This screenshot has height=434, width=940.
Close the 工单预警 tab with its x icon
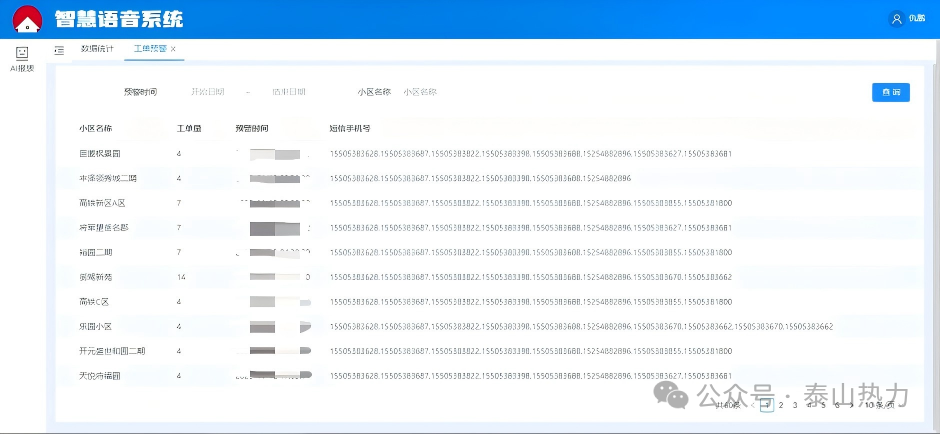[173, 49]
